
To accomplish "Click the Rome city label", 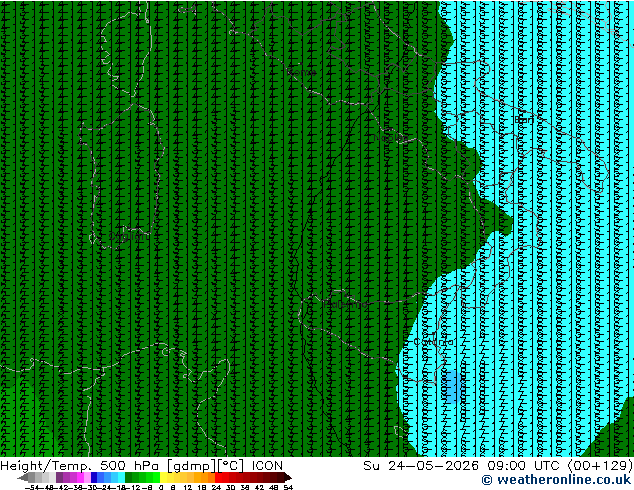I will coord(302,72).
